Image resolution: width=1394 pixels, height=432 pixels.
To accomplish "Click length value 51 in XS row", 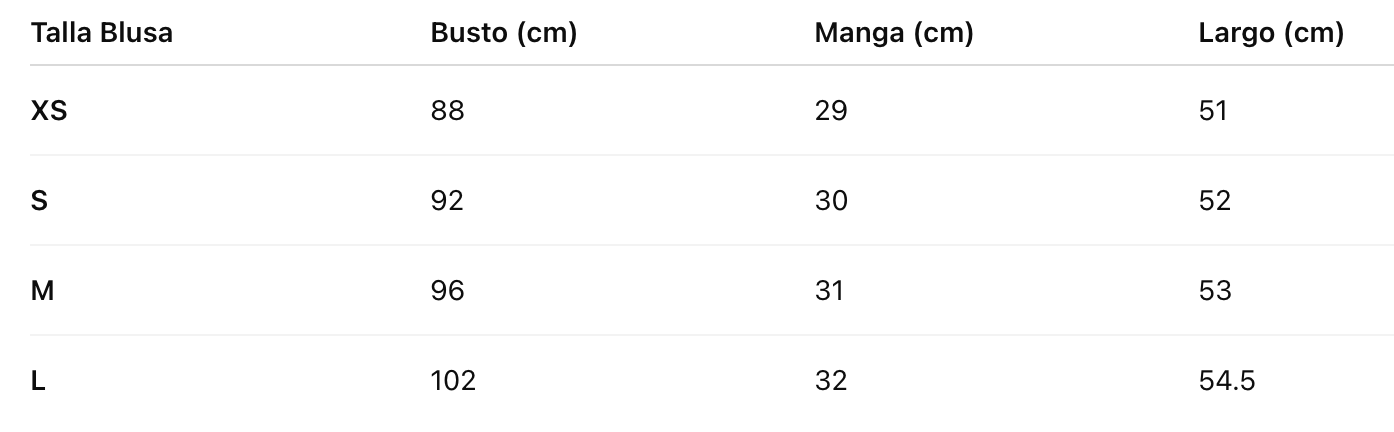I will [x=1213, y=110].
